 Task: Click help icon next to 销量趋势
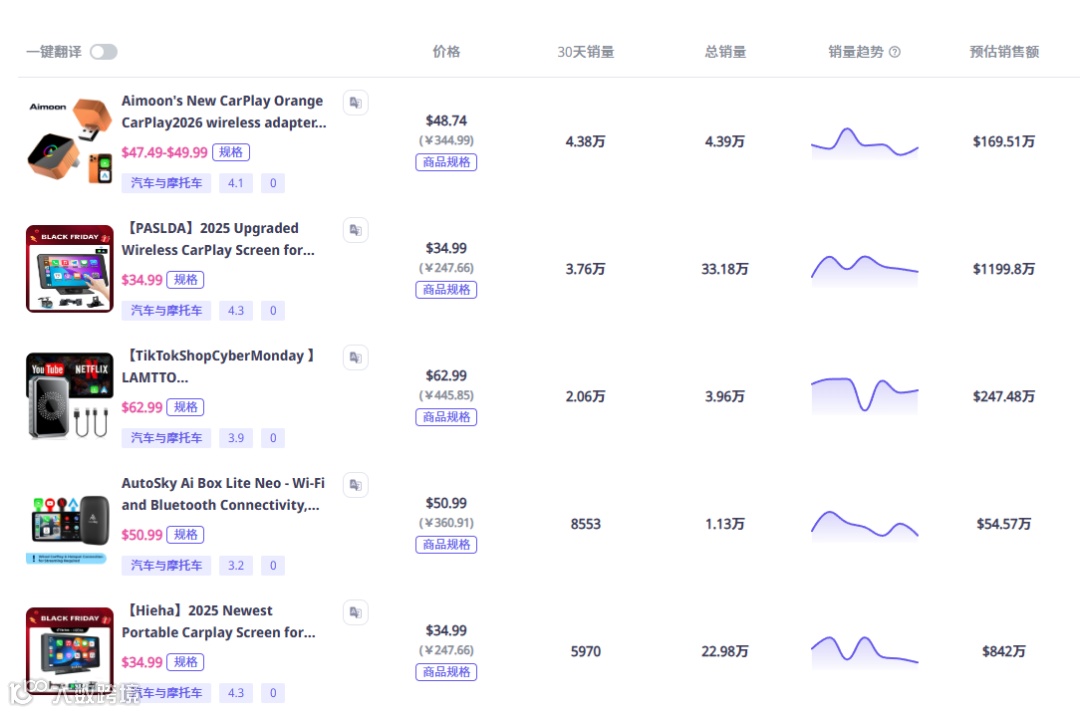(895, 52)
